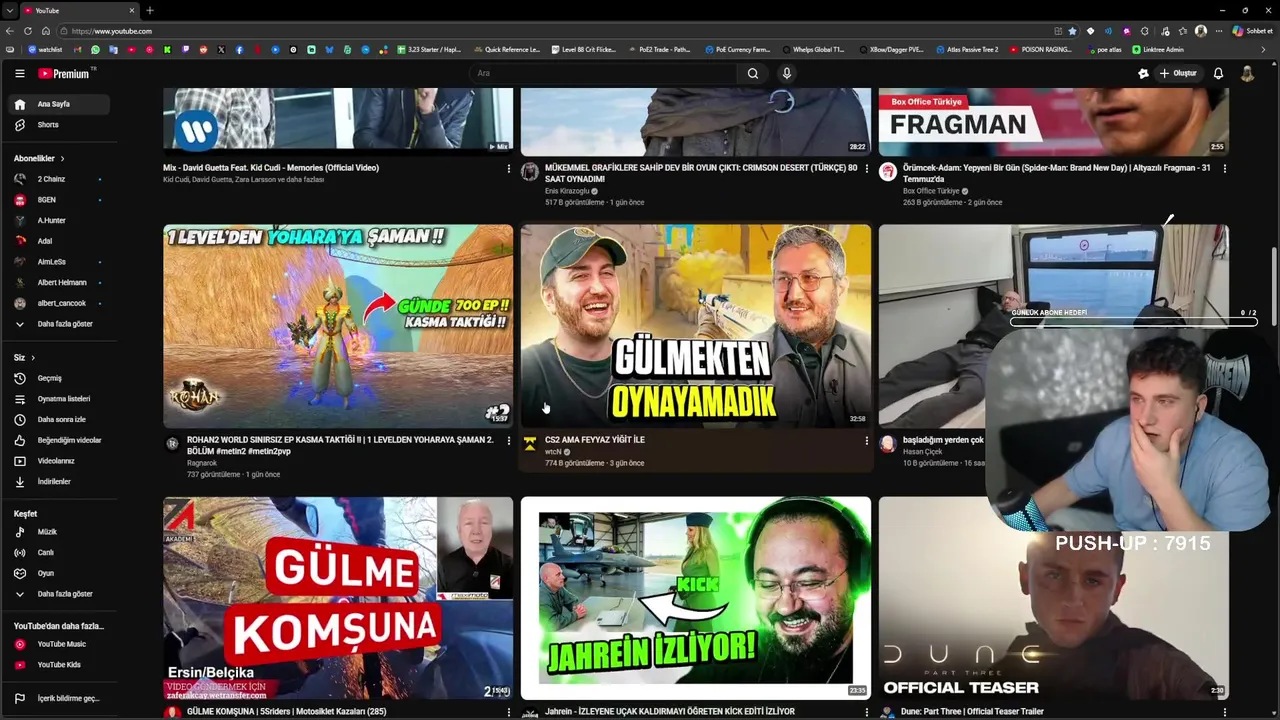Image resolution: width=1280 pixels, height=720 pixels.
Task: Open options for ROHAN2 WORLD video
Action: point(509,441)
